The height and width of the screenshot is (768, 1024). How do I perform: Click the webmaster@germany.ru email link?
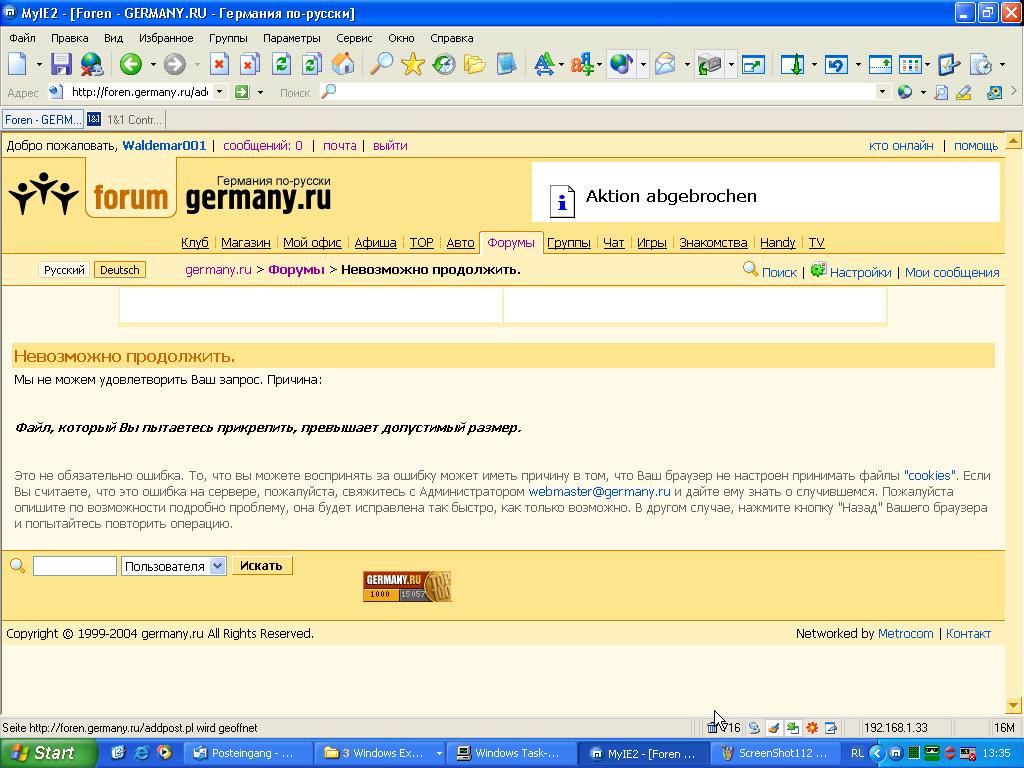(x=599, y=492)
